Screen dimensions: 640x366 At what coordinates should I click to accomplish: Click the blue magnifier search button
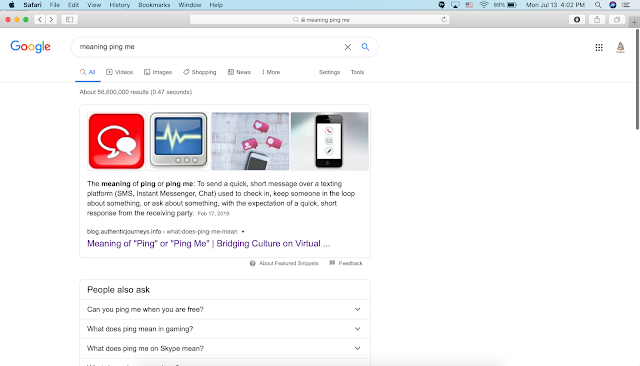[x=365, y=47]
